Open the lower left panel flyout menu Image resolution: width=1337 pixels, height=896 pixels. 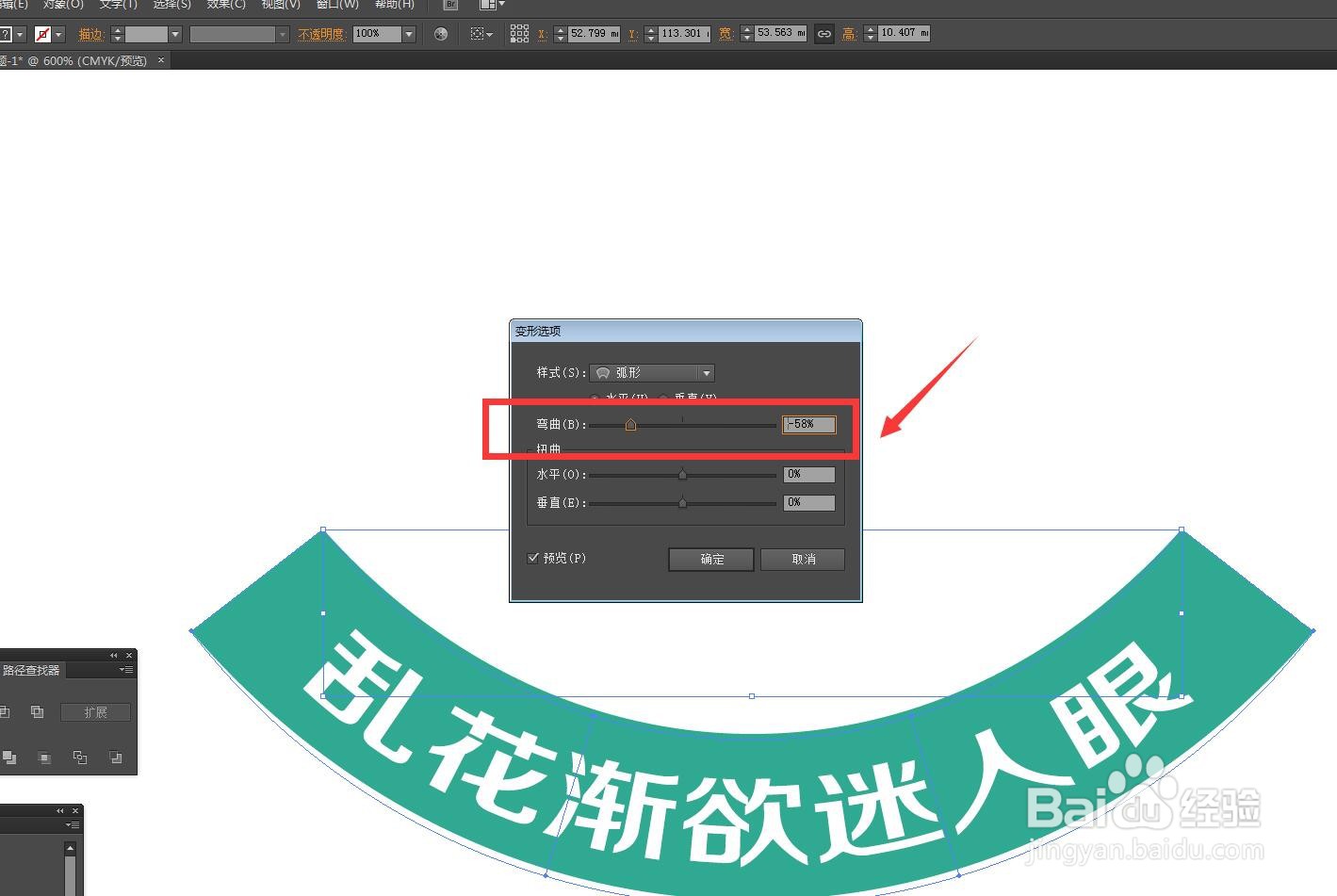(x=73, y=825)
